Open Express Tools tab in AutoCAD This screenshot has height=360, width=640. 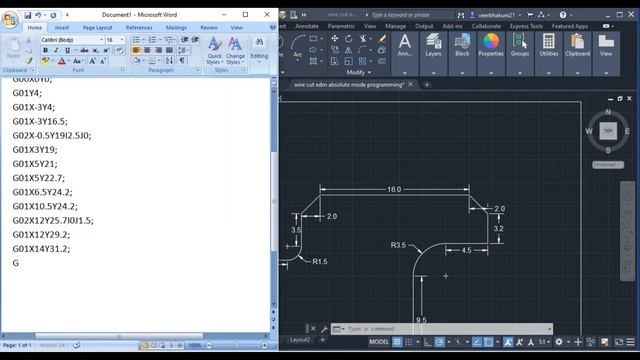526,26
